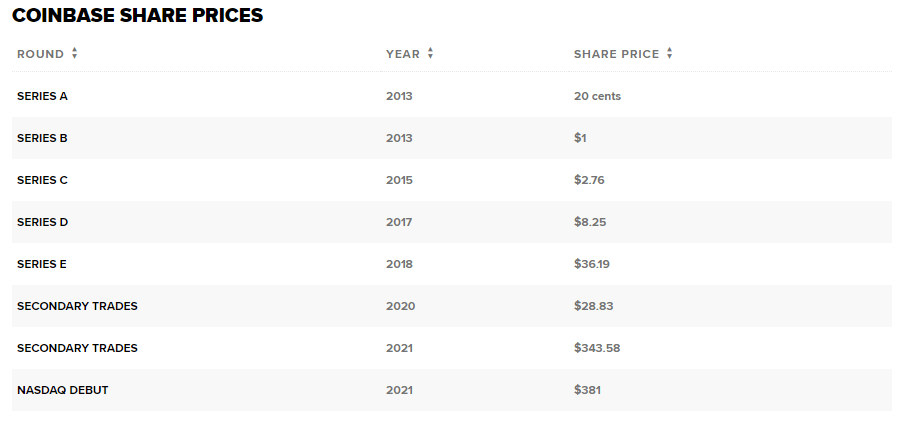Select the SHARE PRICE column header

[616, 54]
